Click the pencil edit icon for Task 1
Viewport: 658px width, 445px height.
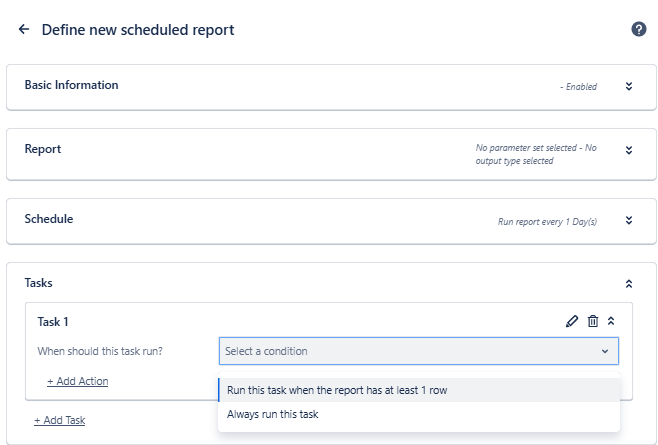[572, 321]
